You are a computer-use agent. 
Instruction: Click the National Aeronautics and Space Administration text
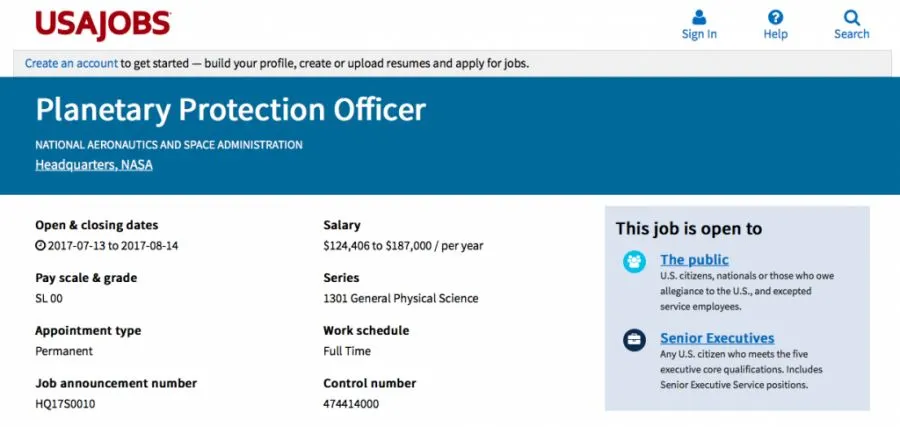point(169,145)
